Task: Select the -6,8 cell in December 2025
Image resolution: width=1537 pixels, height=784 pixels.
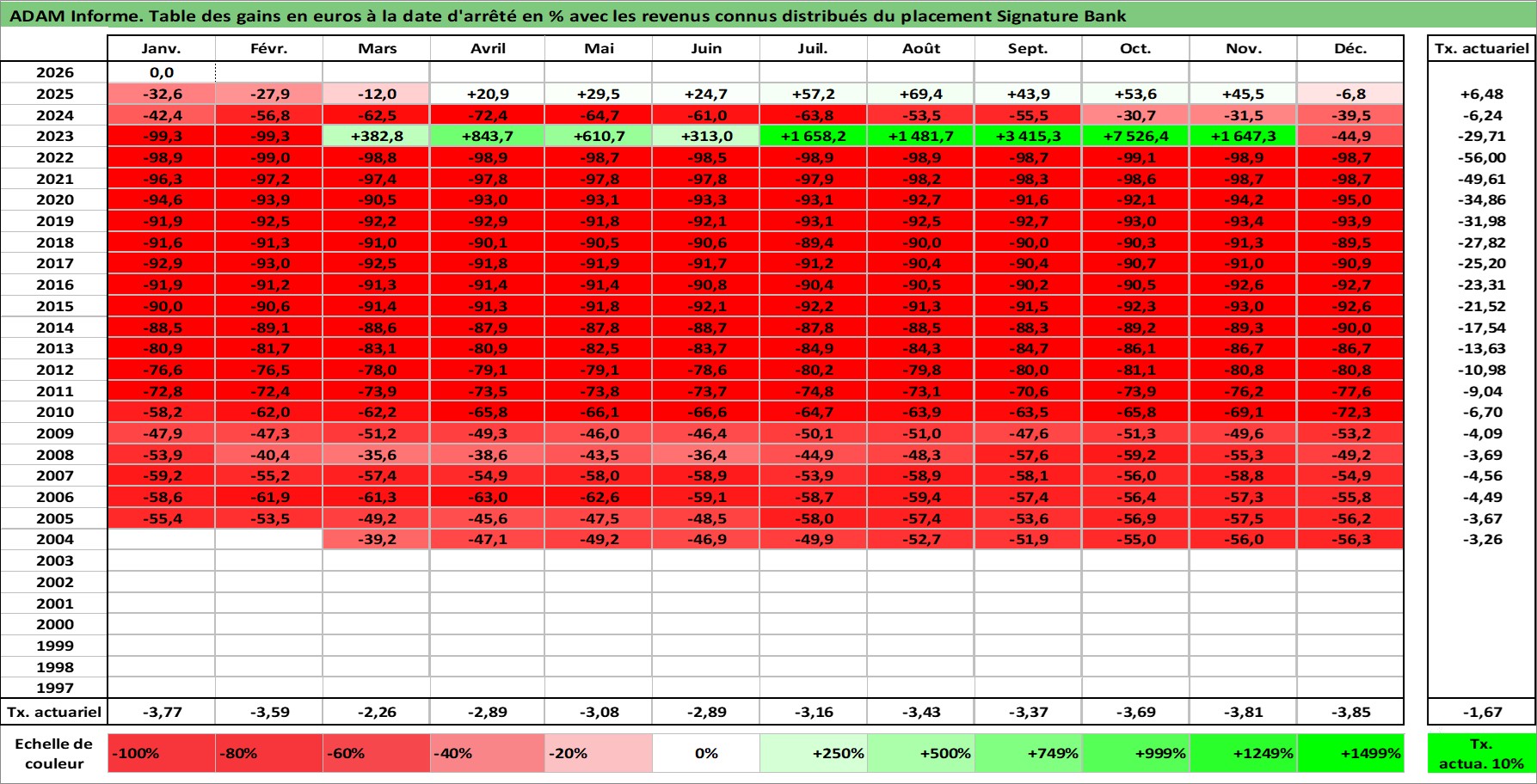Action: pyautogui.click(x=1350, y=94)
